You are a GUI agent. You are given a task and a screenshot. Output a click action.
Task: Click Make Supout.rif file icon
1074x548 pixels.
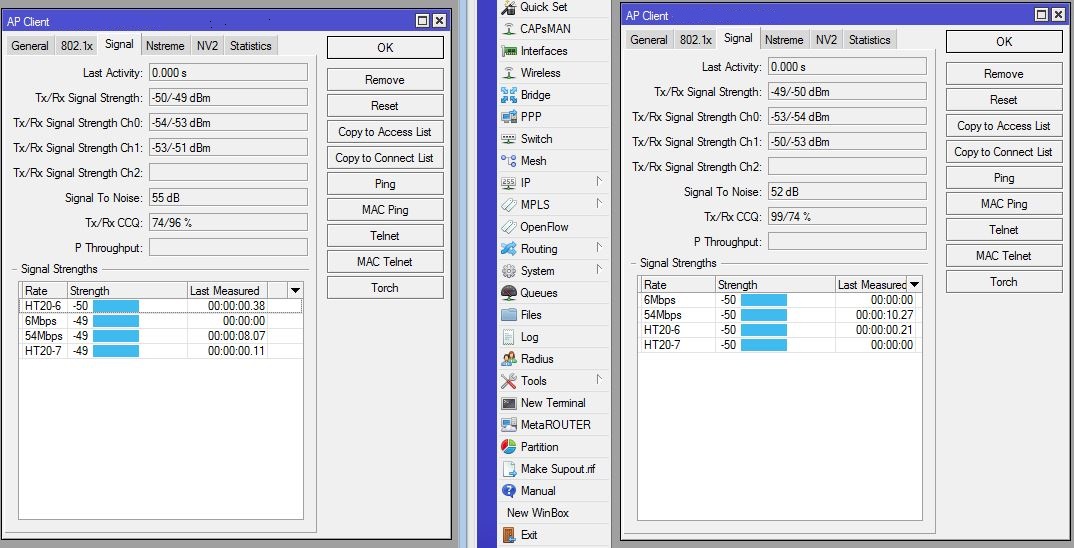tap(509, 469)
